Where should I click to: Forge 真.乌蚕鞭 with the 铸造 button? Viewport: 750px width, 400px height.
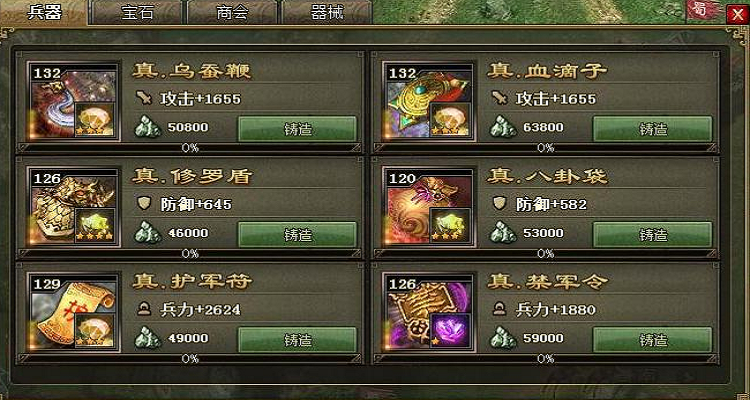coord(298,129)
